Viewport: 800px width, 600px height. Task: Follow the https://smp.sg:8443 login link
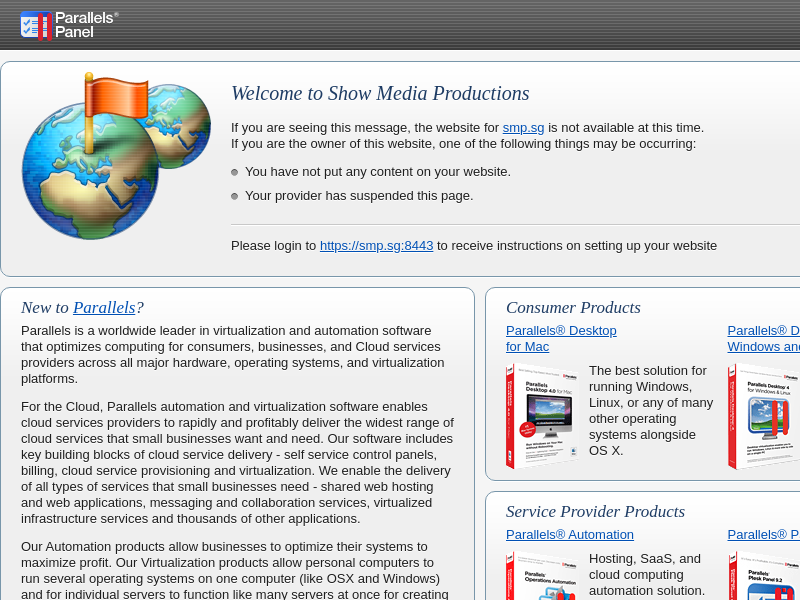tap(377, 245)
